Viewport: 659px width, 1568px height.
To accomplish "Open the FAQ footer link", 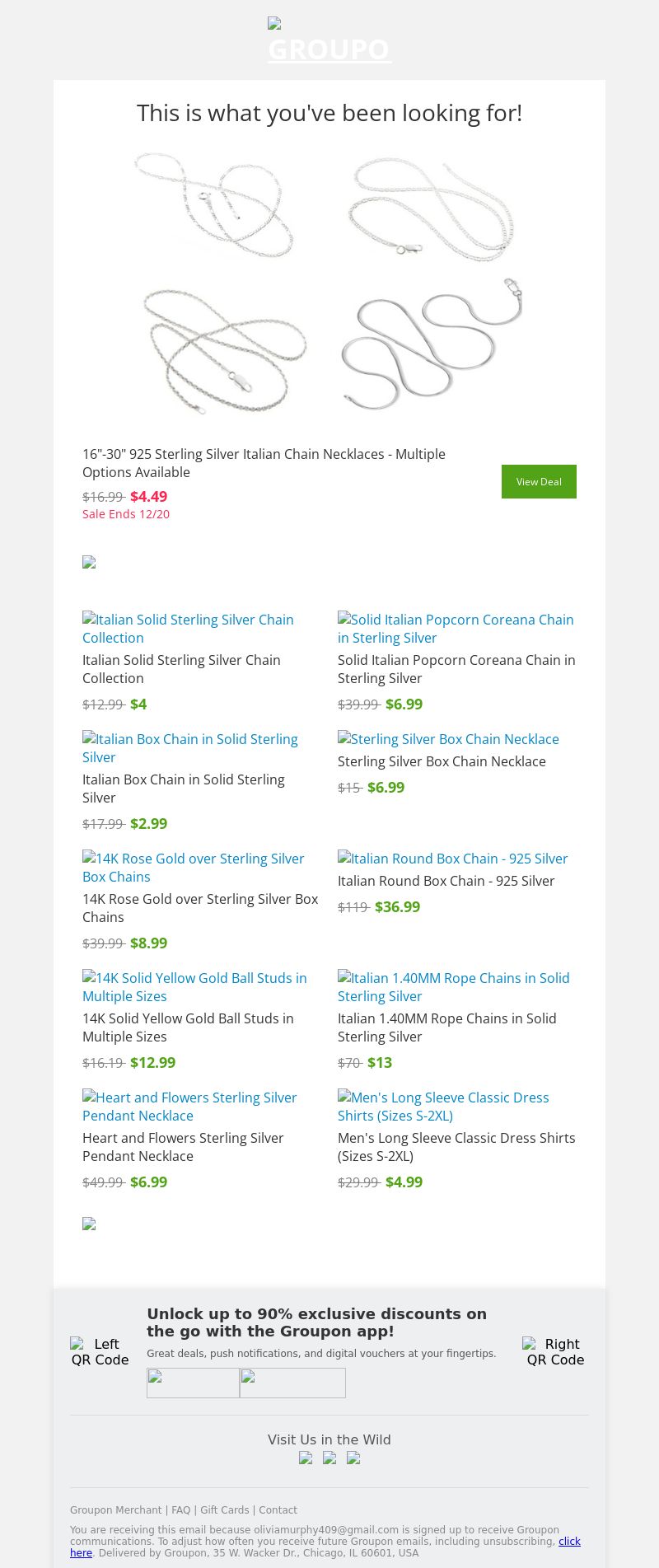I will coord(180,1510).
